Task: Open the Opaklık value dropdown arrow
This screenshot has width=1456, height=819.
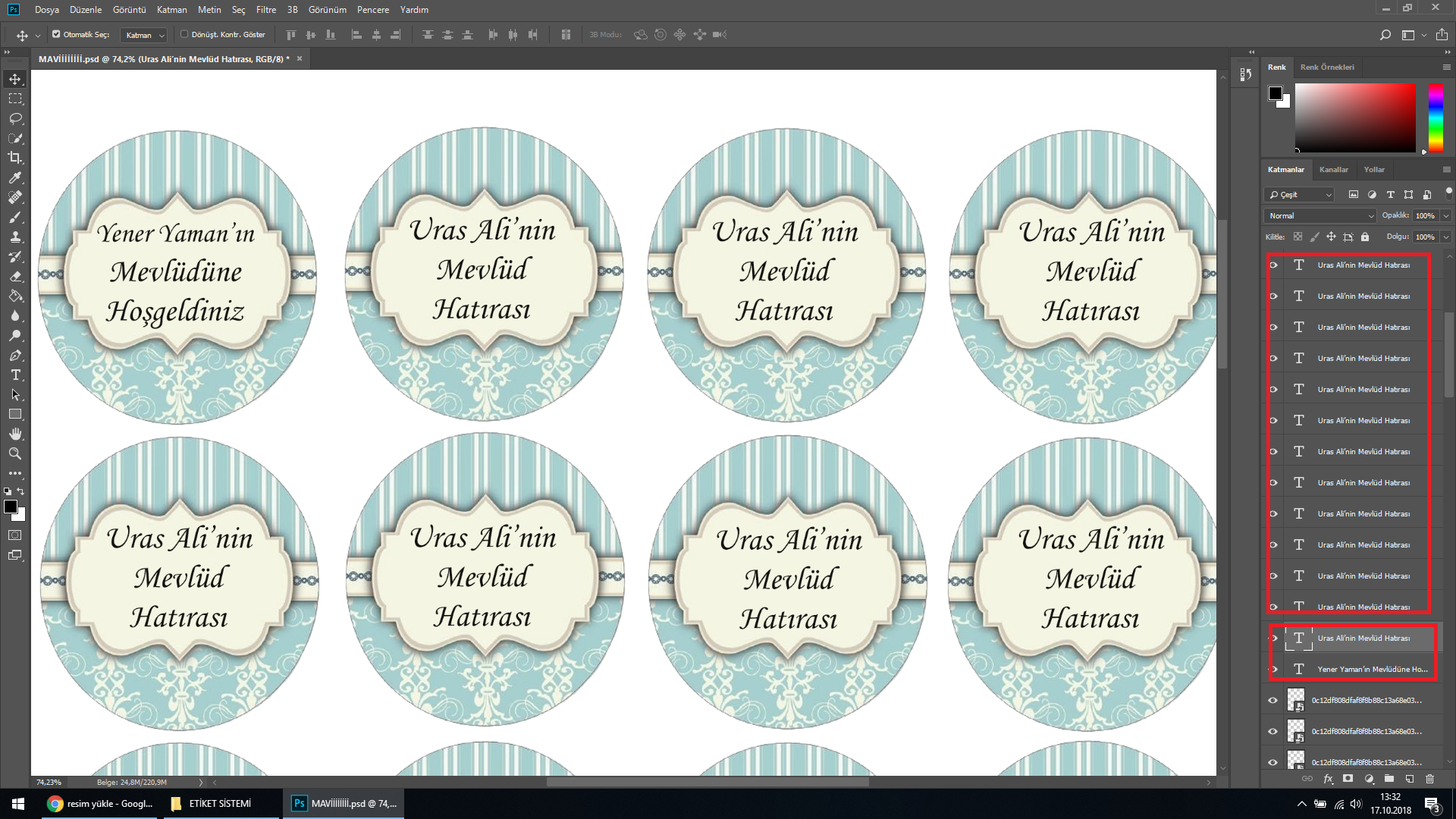Action: (1445, 216)
